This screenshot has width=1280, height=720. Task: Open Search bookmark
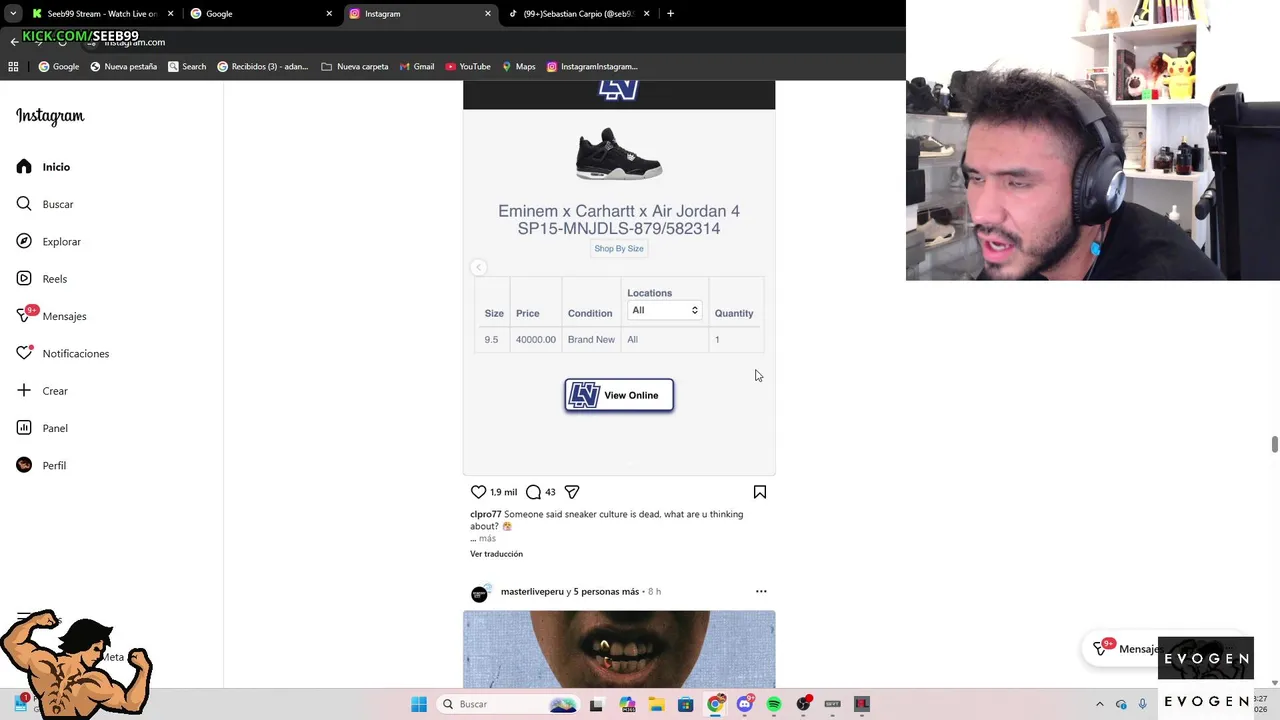point(187,67)
